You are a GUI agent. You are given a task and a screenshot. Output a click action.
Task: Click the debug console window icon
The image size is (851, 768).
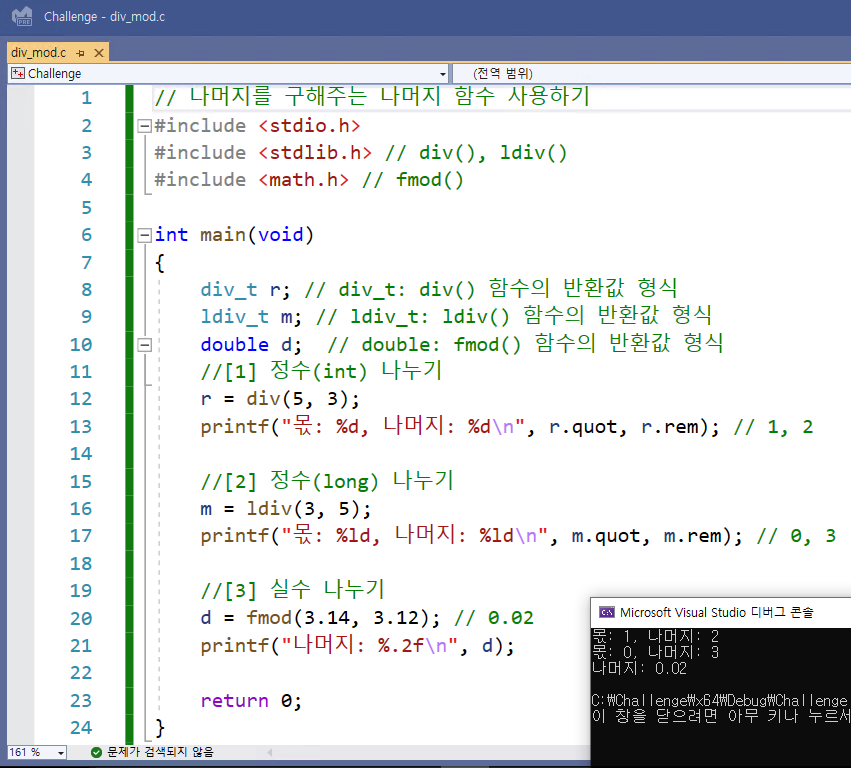point(606,612)
